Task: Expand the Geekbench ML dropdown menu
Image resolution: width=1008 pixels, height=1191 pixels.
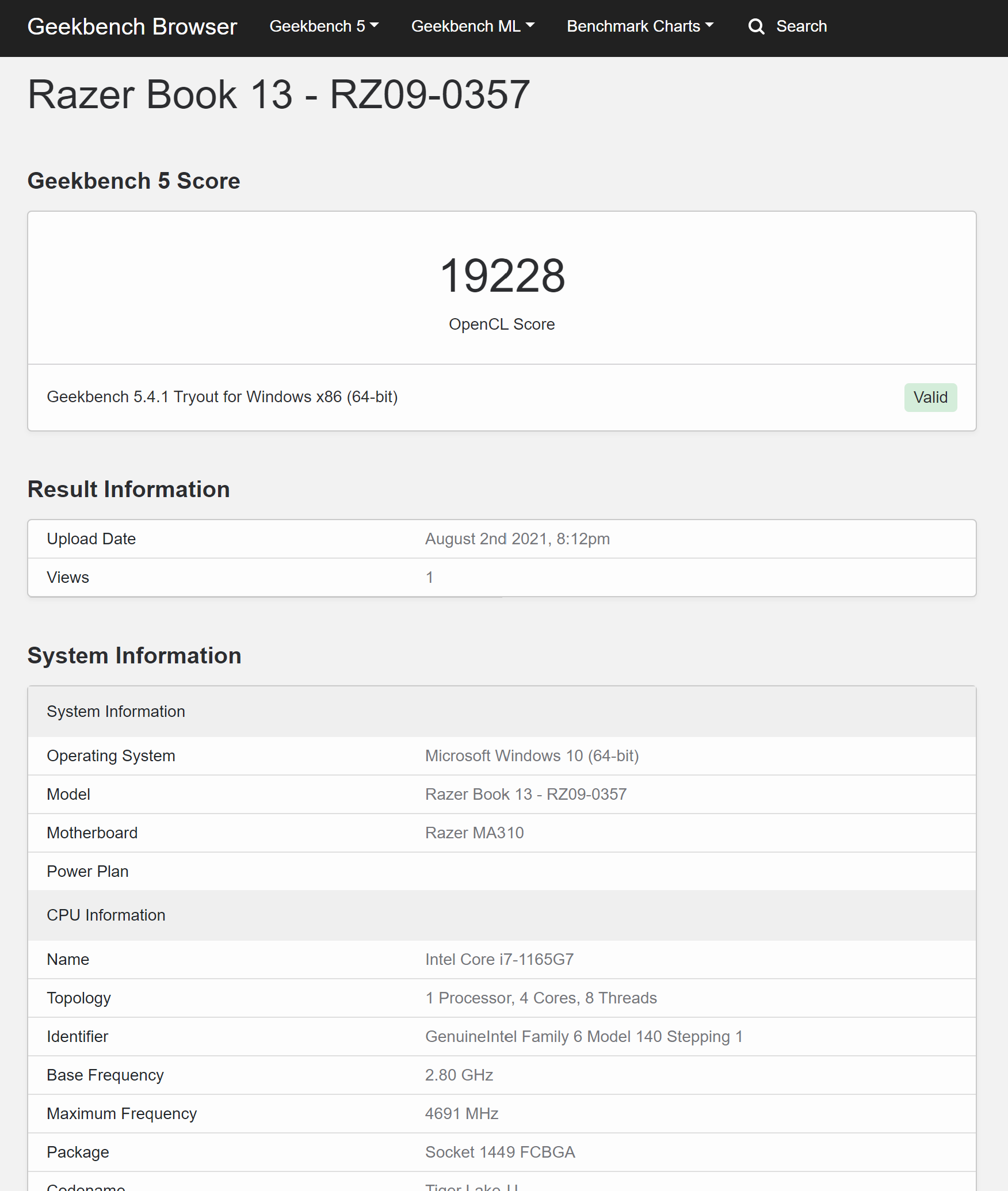Action: point(472,26)
